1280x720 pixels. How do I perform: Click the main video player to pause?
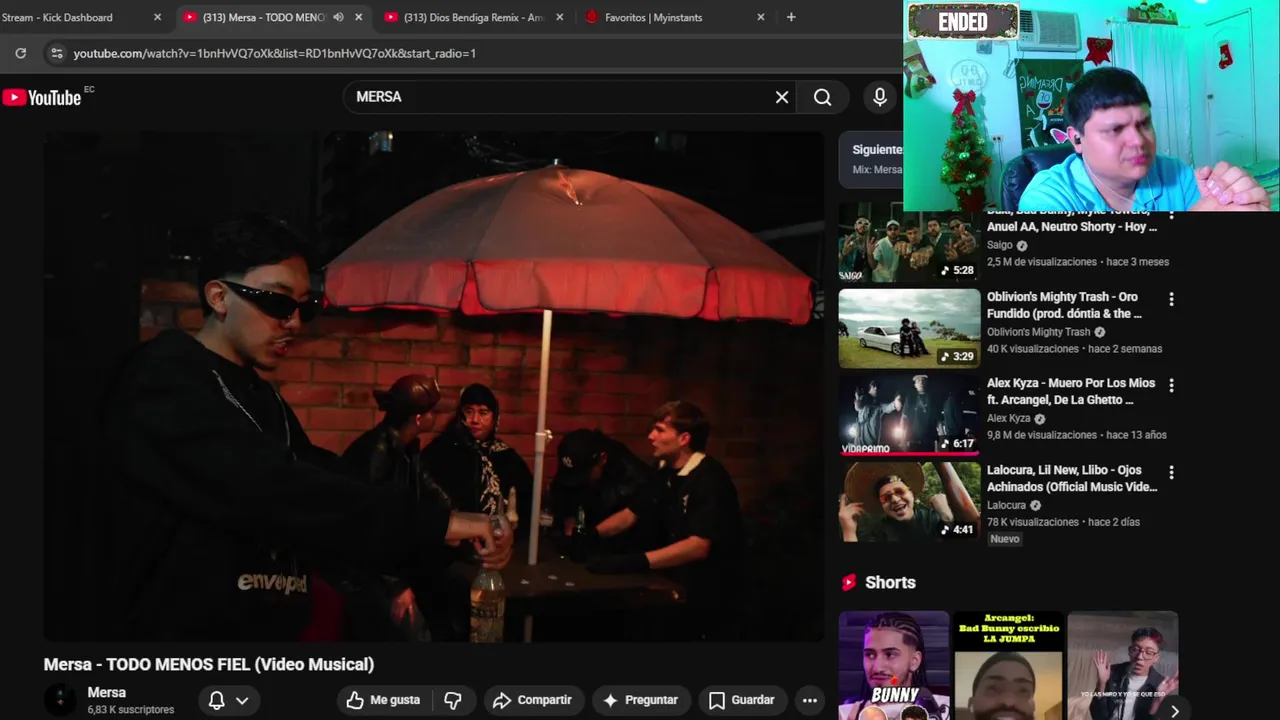[x=434, y=386]
